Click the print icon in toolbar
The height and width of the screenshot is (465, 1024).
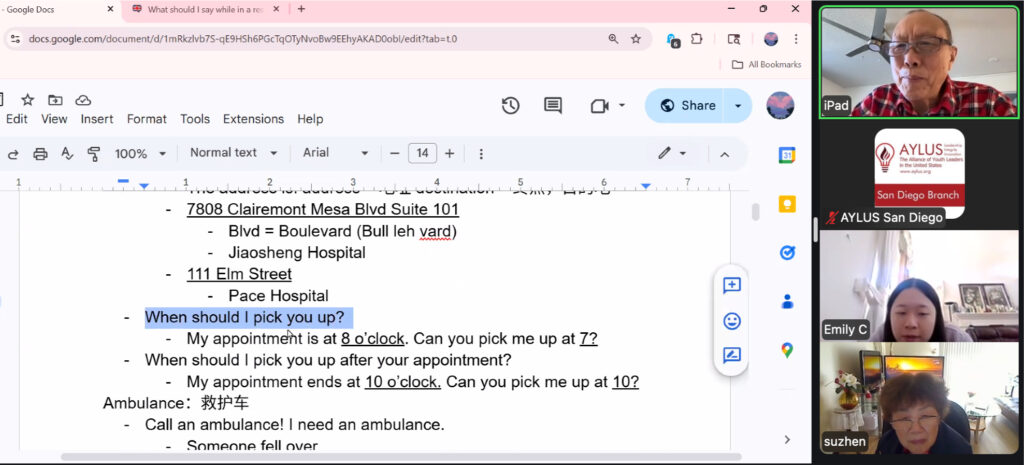coord(40,154)
